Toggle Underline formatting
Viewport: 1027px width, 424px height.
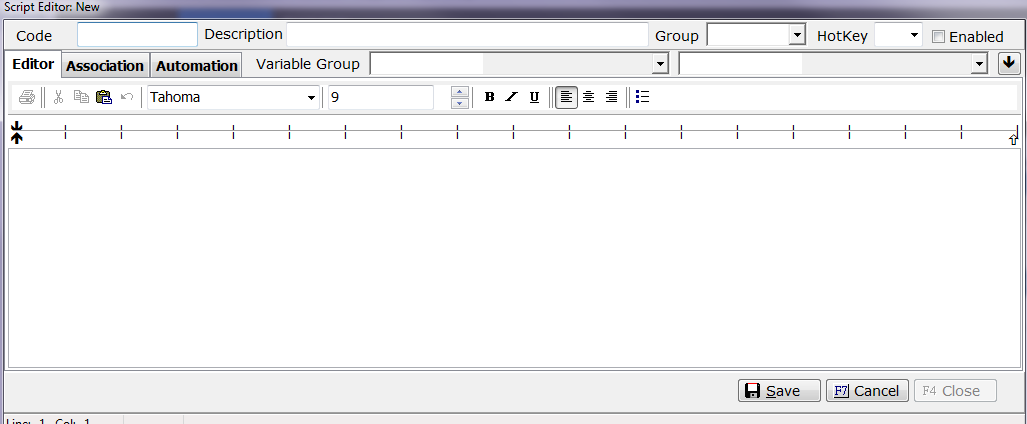pyautogui.click(x=534, y=97)
